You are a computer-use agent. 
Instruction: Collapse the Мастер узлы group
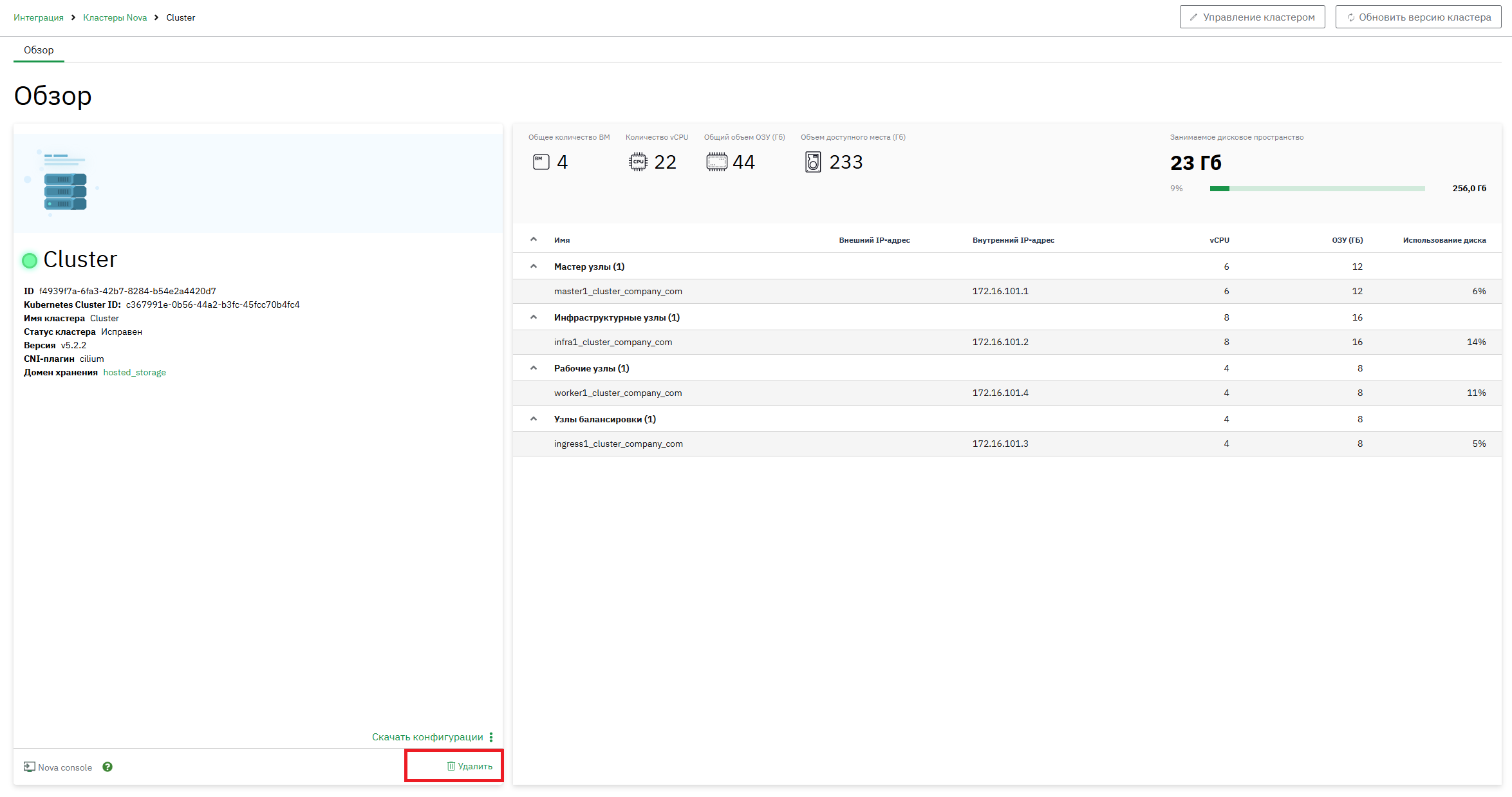coord(534,266)
